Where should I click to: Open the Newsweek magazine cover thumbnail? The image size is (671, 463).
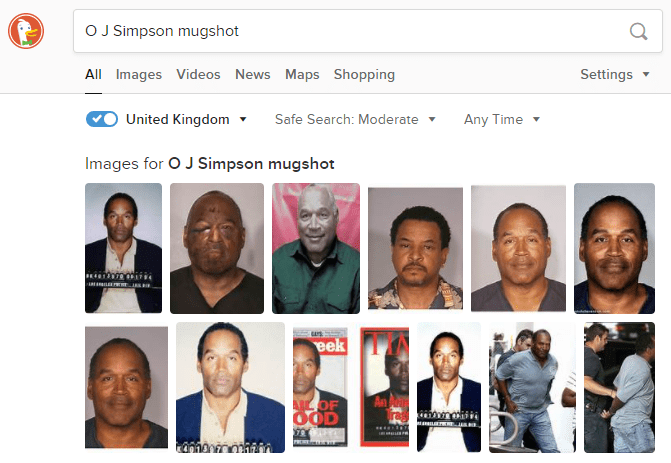pos(321,387)
